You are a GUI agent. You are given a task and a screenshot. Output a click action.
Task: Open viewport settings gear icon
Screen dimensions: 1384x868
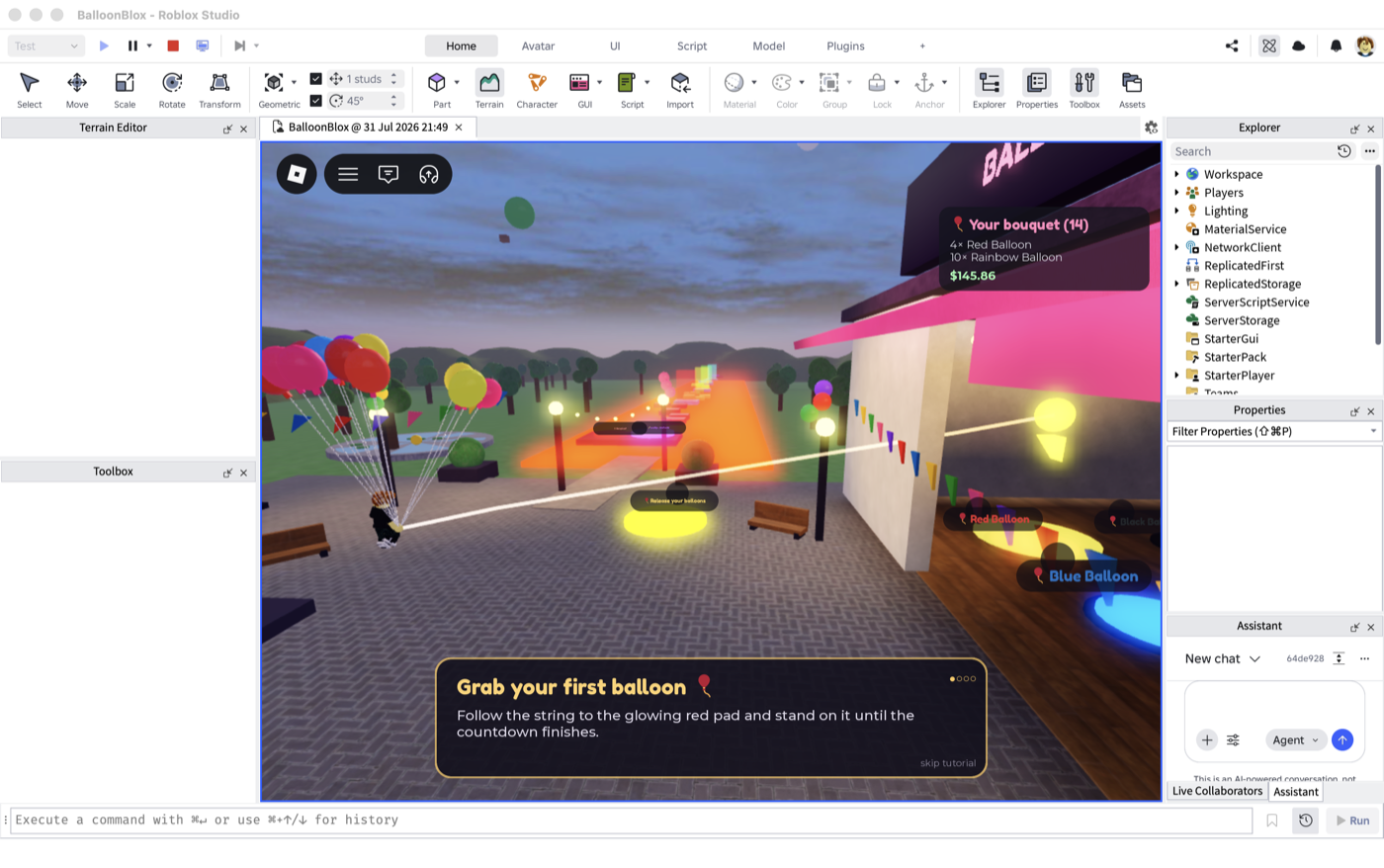[1151, 128]
